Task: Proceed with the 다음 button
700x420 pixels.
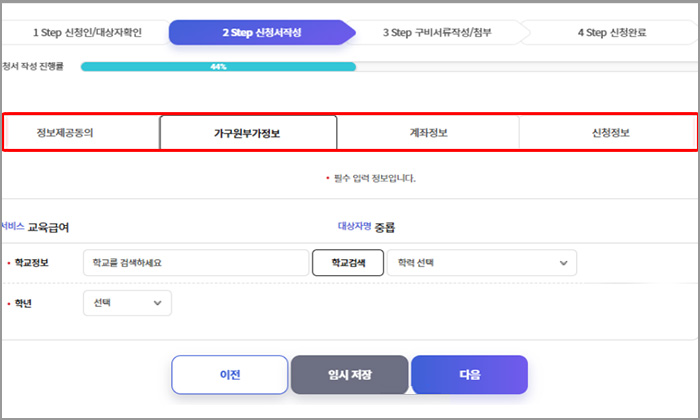Action: pos(470,374)
